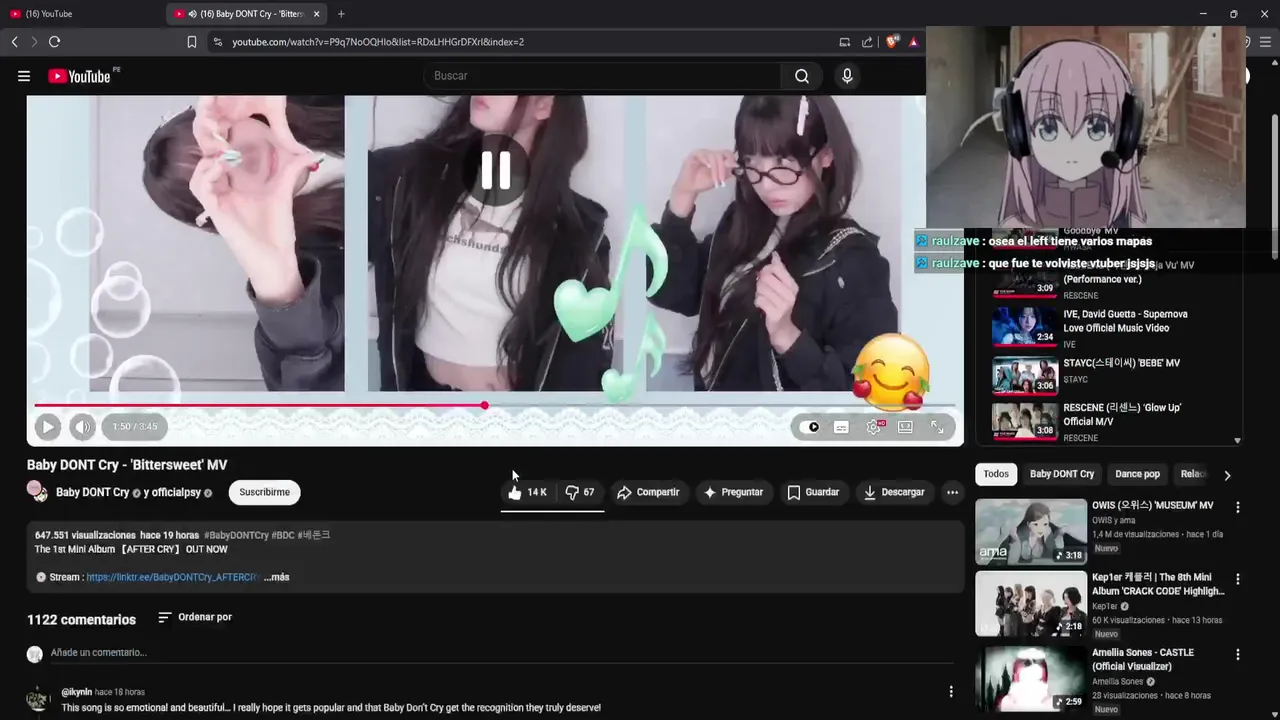Open the Kep1er CRACK CODE Highlight thumbnail
The height and width of the screenshot is (720, 1280).
point(1031,604)
